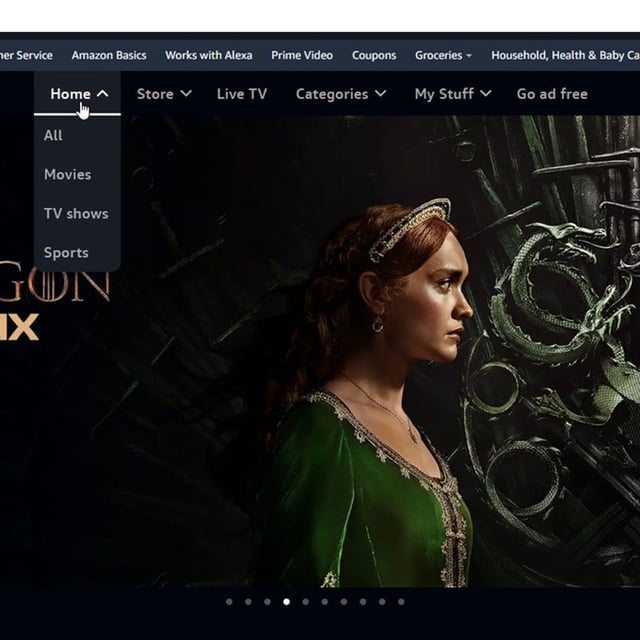Jump to the fifth carousel slide dot

(306, 602)
